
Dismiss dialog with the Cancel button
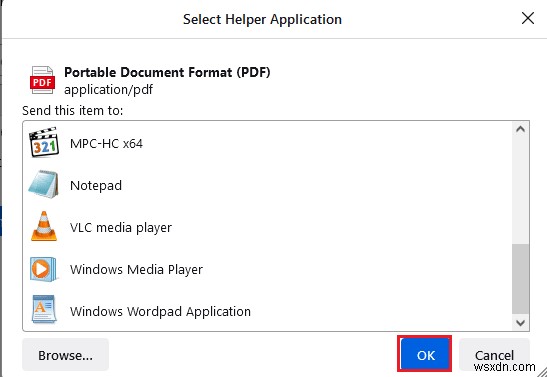click(x=494, y=355)
